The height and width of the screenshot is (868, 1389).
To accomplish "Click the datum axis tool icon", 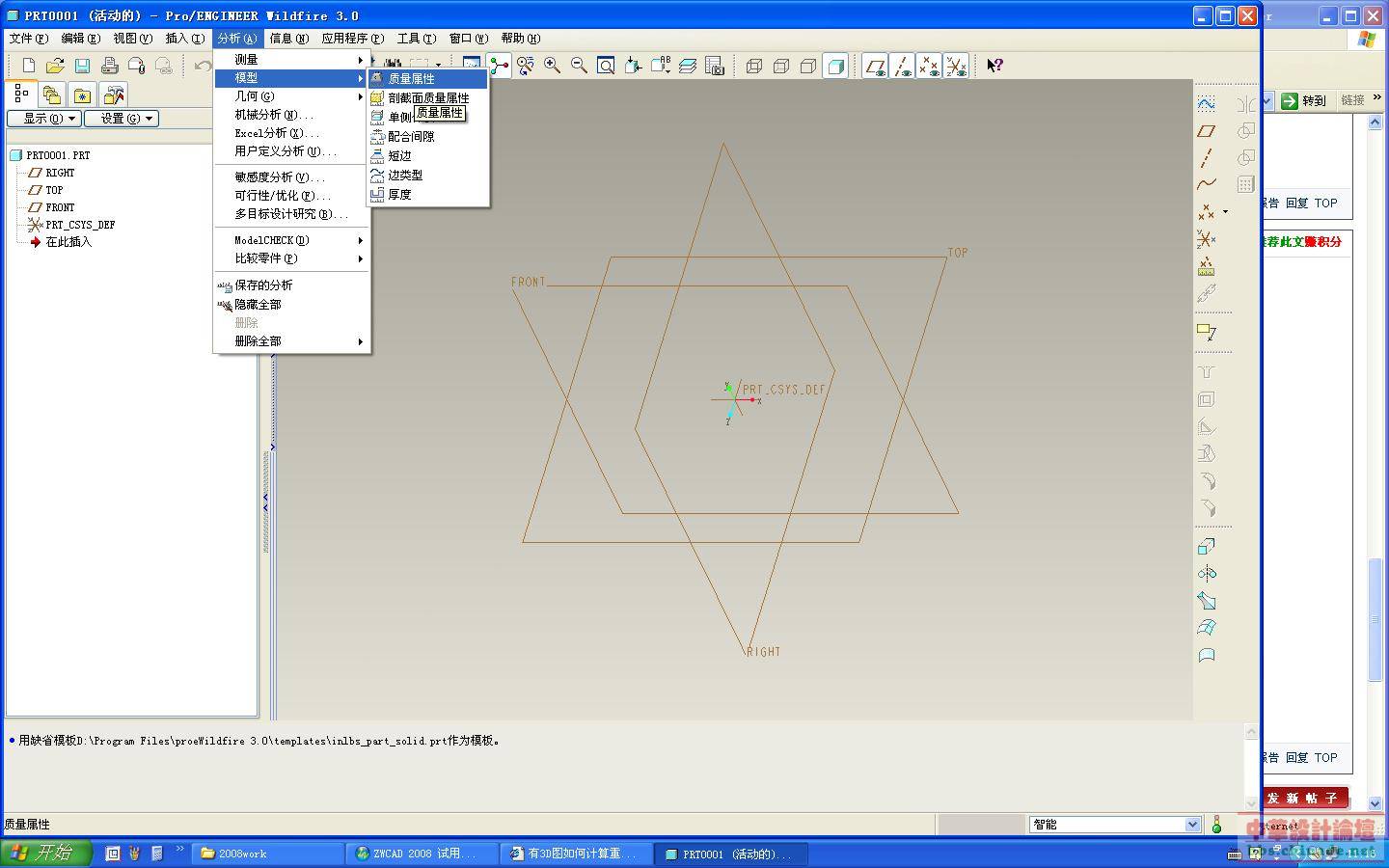I will point(1207,157).
